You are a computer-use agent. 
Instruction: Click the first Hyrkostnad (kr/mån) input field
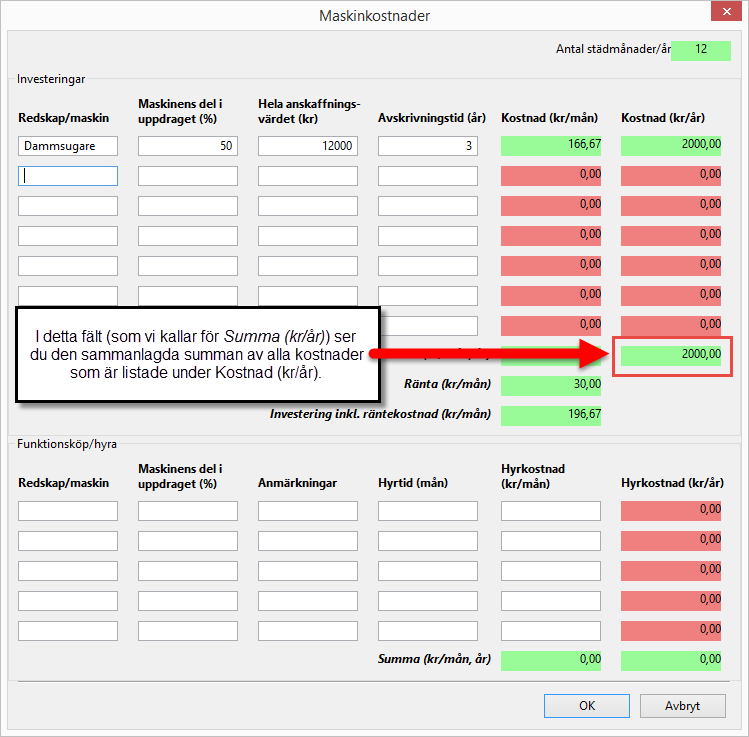(x=551, y=511)
